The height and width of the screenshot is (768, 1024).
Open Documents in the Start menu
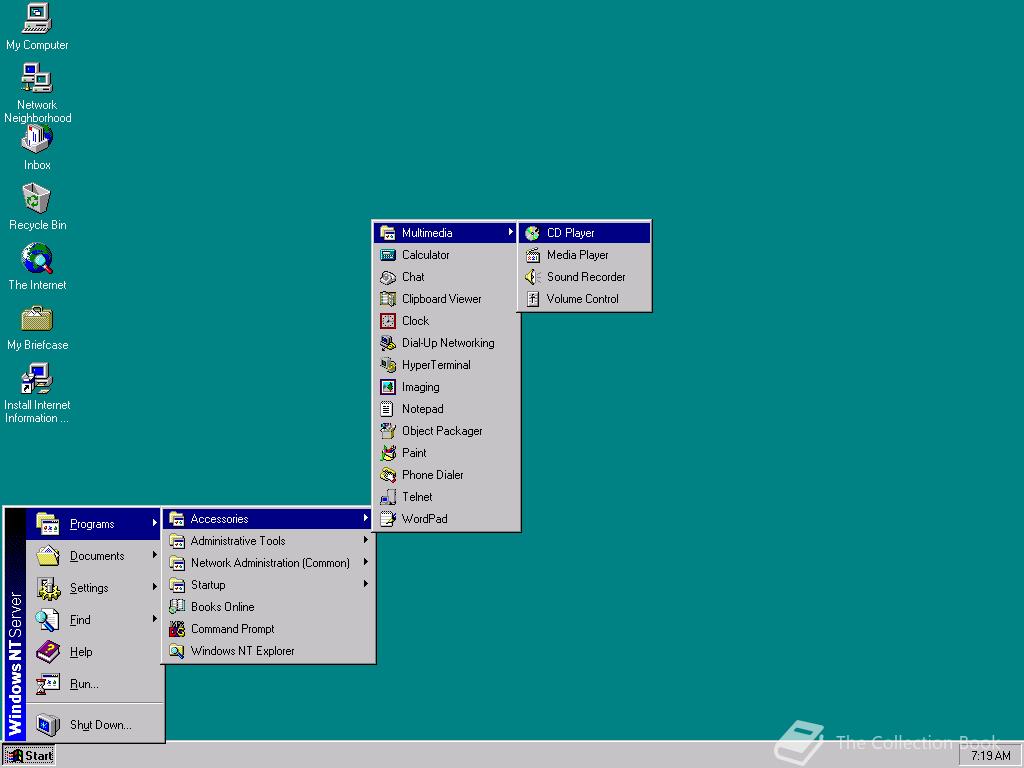(x=94, y=556)
